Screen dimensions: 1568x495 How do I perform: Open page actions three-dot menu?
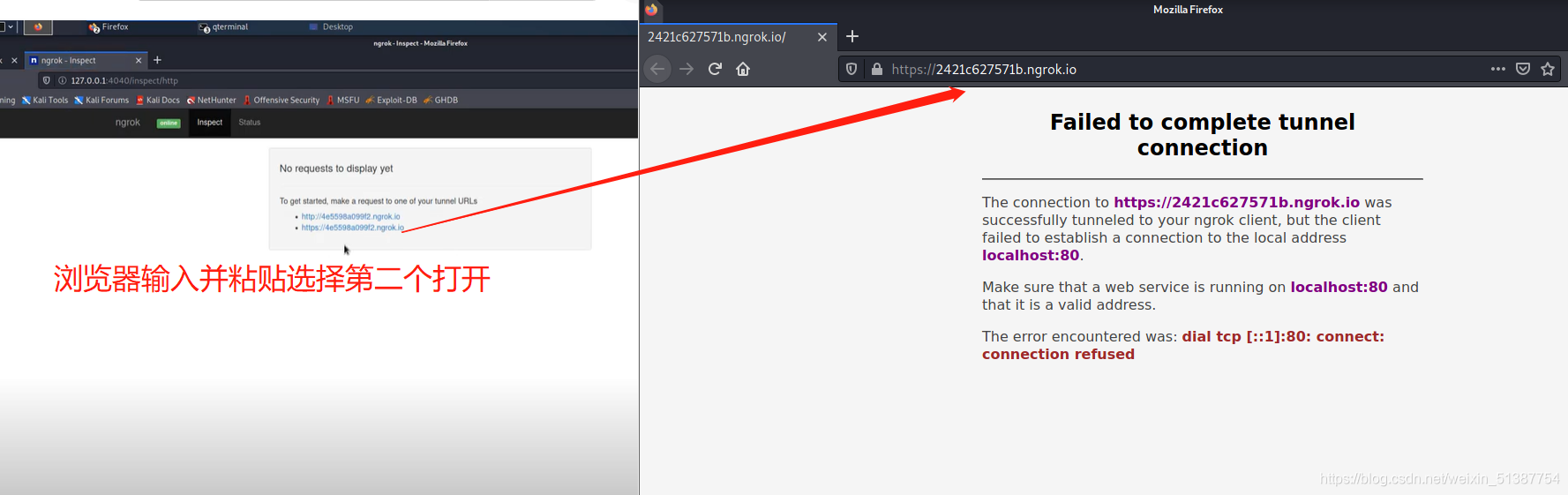point(1498,69)
